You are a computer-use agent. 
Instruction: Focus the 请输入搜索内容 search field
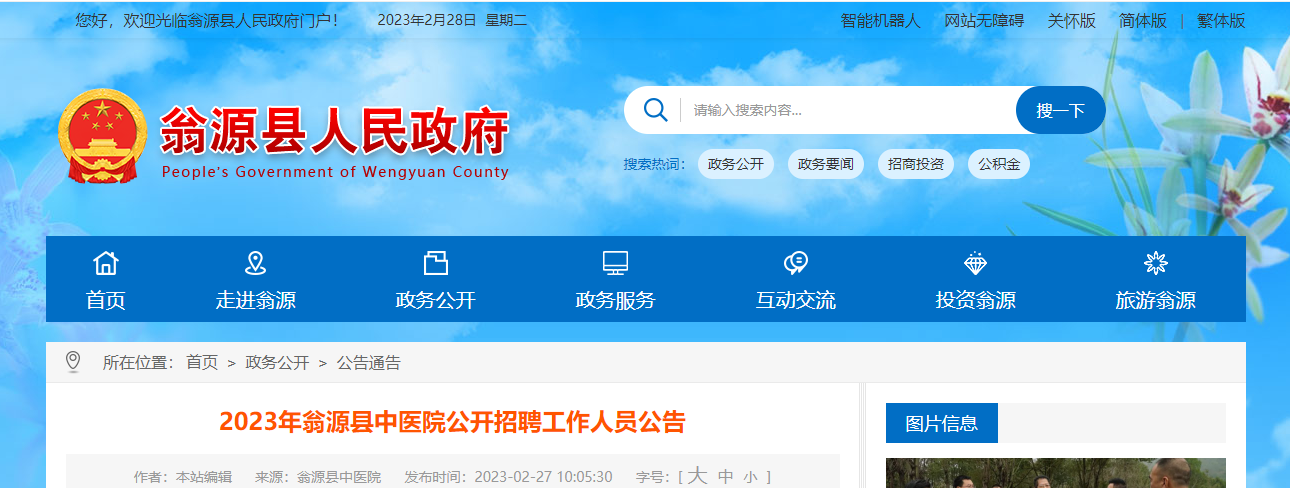click(x=848, y=110)
